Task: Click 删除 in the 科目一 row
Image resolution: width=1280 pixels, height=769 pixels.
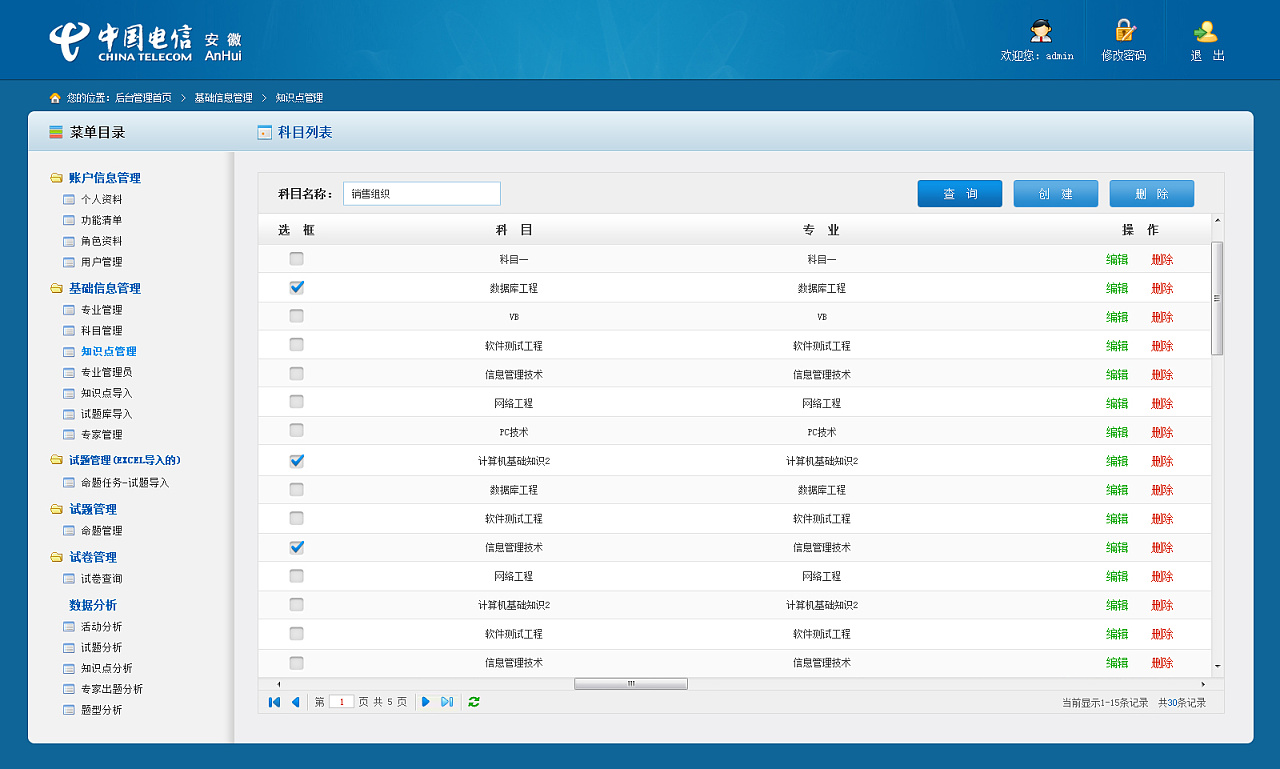Action: pyautogui.click(x=1162, y=260)
